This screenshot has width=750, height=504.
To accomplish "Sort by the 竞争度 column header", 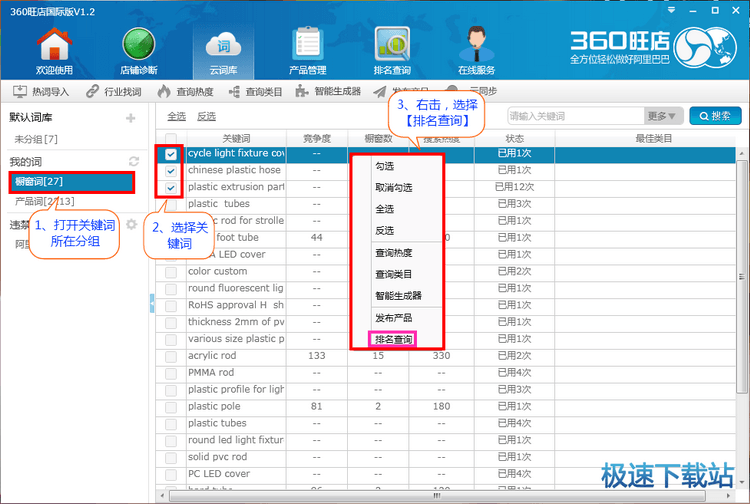I will (x=317, y=139).
